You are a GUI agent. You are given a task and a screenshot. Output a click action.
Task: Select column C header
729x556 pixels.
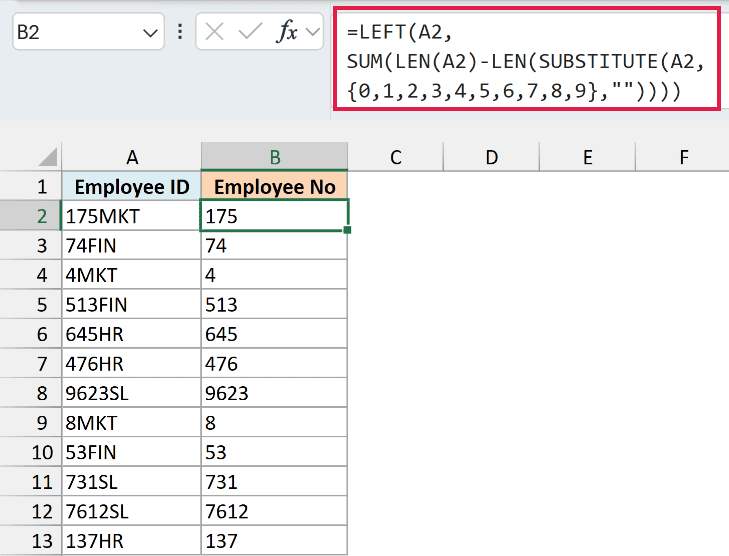click(x=396, y=157)
